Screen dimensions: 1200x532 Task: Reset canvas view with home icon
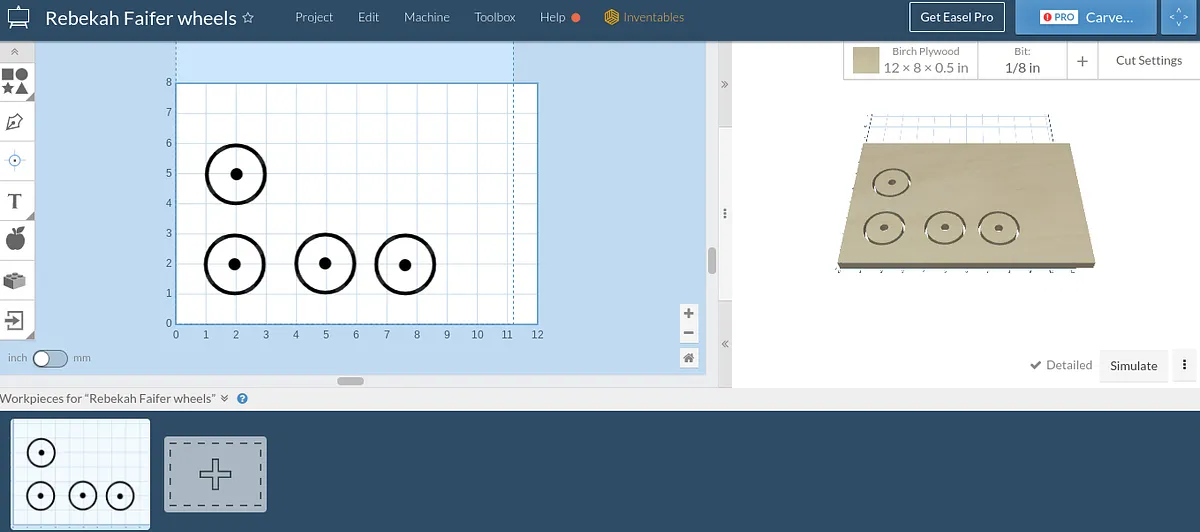click(x=688, y=357)
